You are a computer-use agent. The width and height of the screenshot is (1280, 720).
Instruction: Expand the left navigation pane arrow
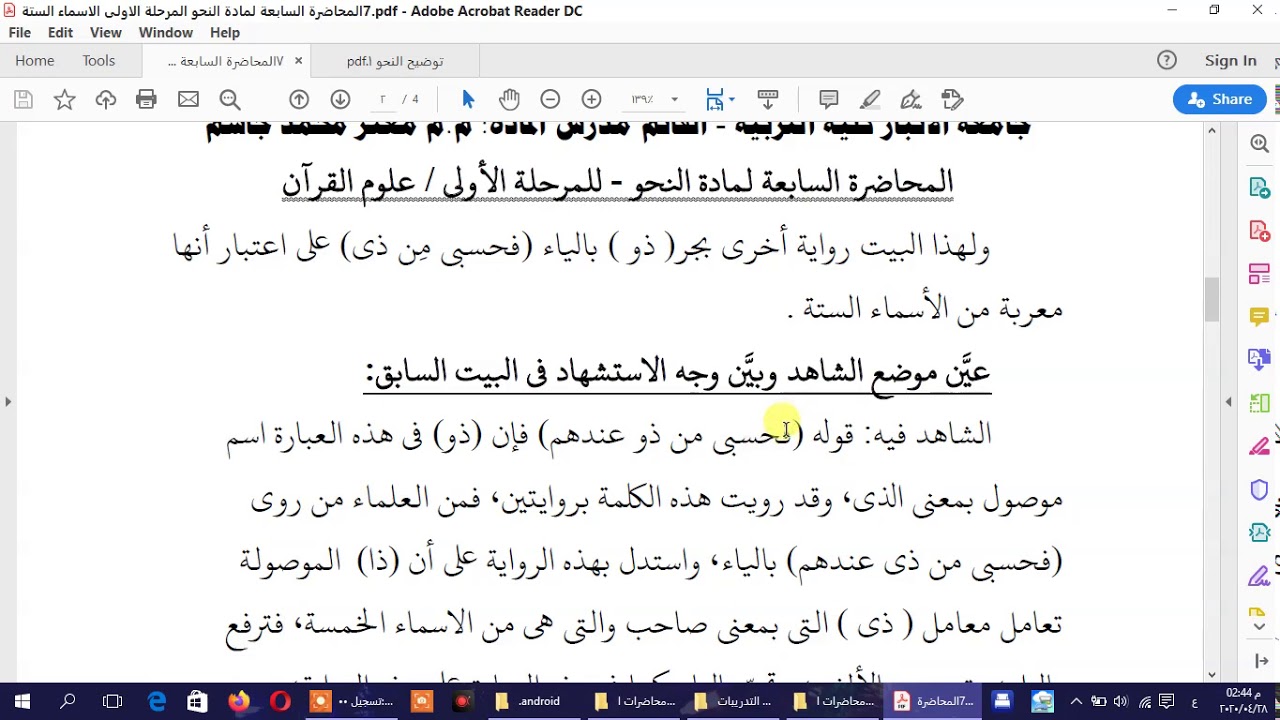pyautogui.click(x=8, y=402)
